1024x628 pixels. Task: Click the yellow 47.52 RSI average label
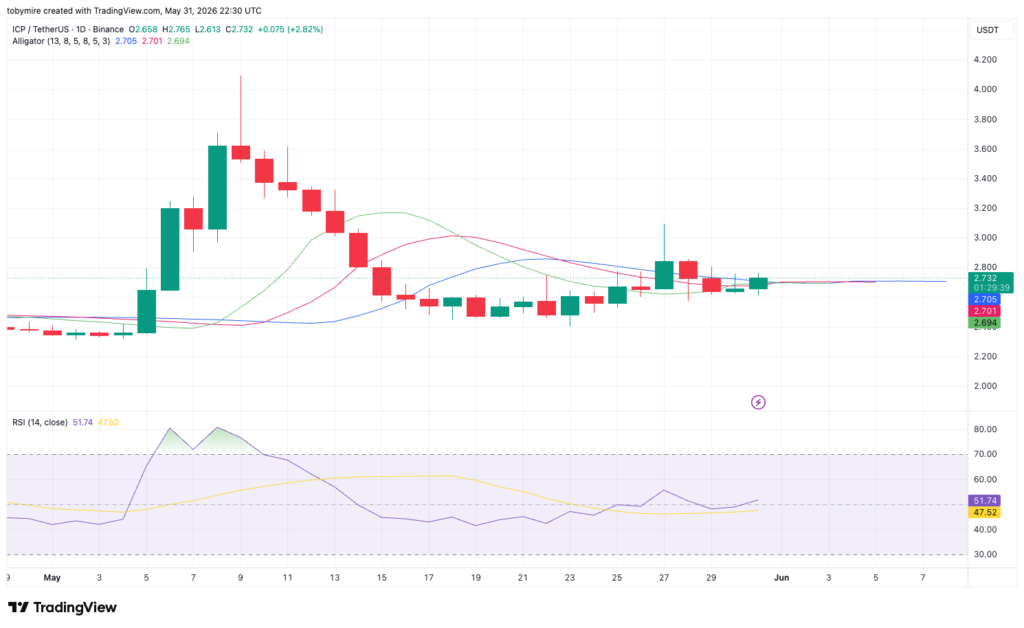984,512
